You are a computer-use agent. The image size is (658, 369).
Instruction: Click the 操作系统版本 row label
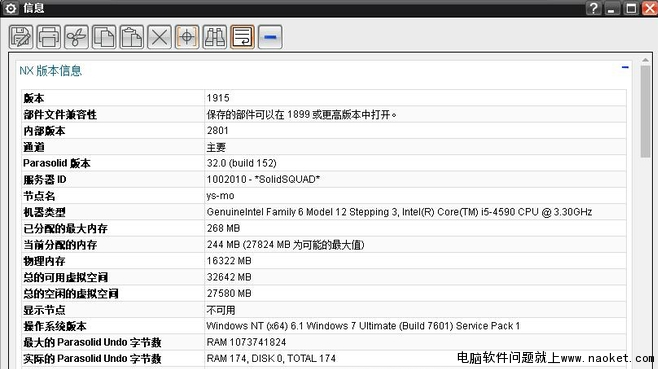(55, 326)
